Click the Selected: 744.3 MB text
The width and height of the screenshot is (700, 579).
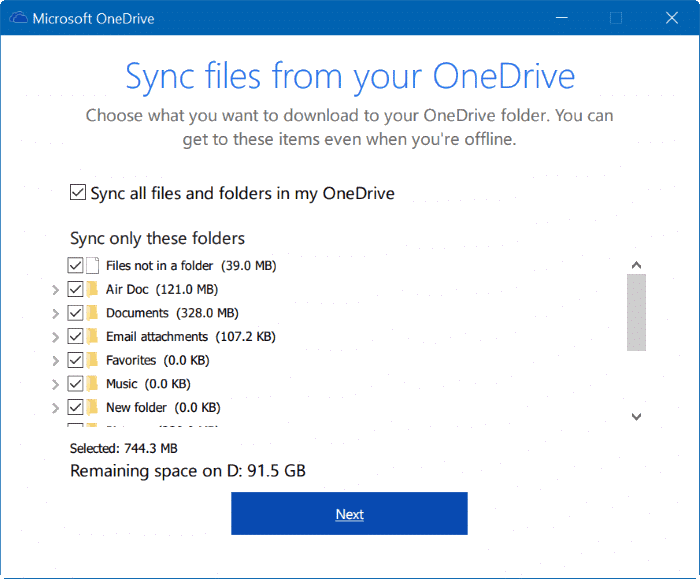[x=124, y=448]
